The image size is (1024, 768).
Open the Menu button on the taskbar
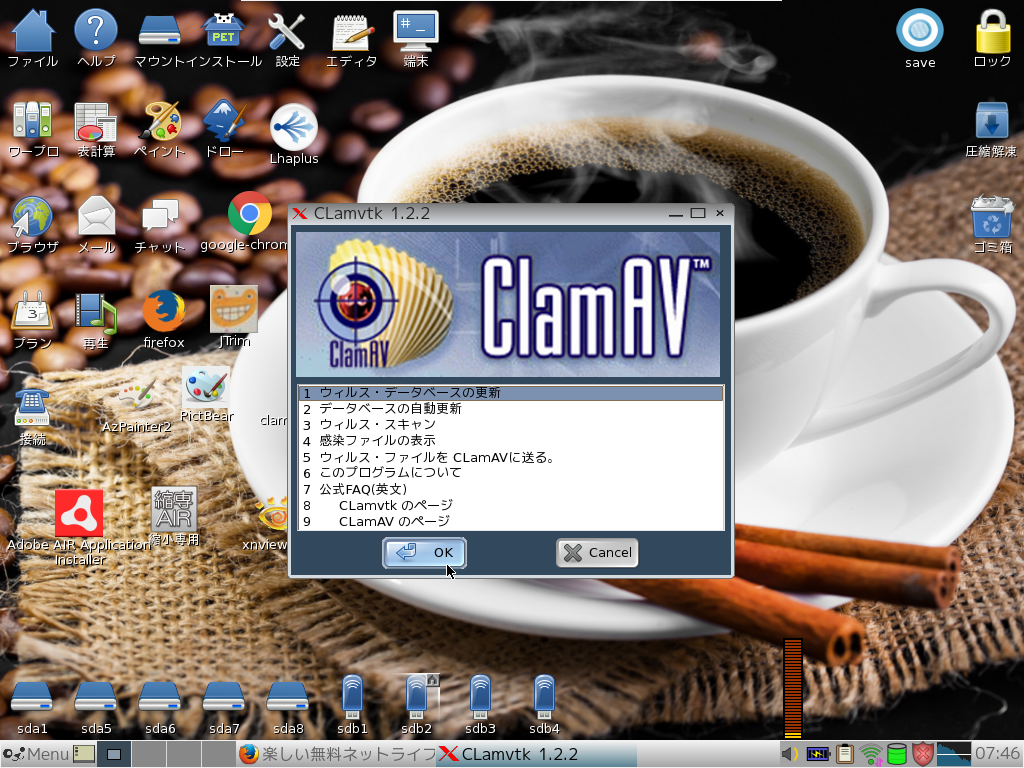[x=35, y=754]
